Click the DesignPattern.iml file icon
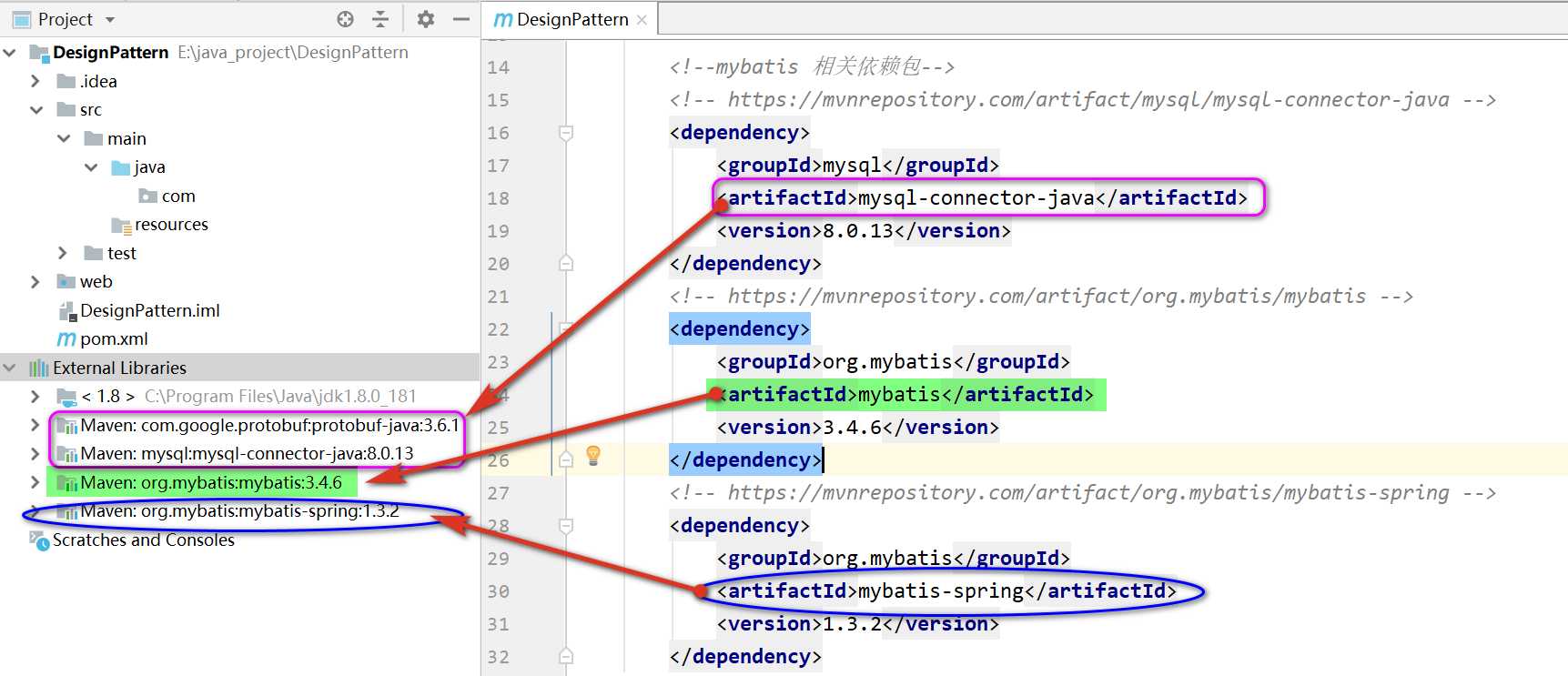 click(66, 311)
